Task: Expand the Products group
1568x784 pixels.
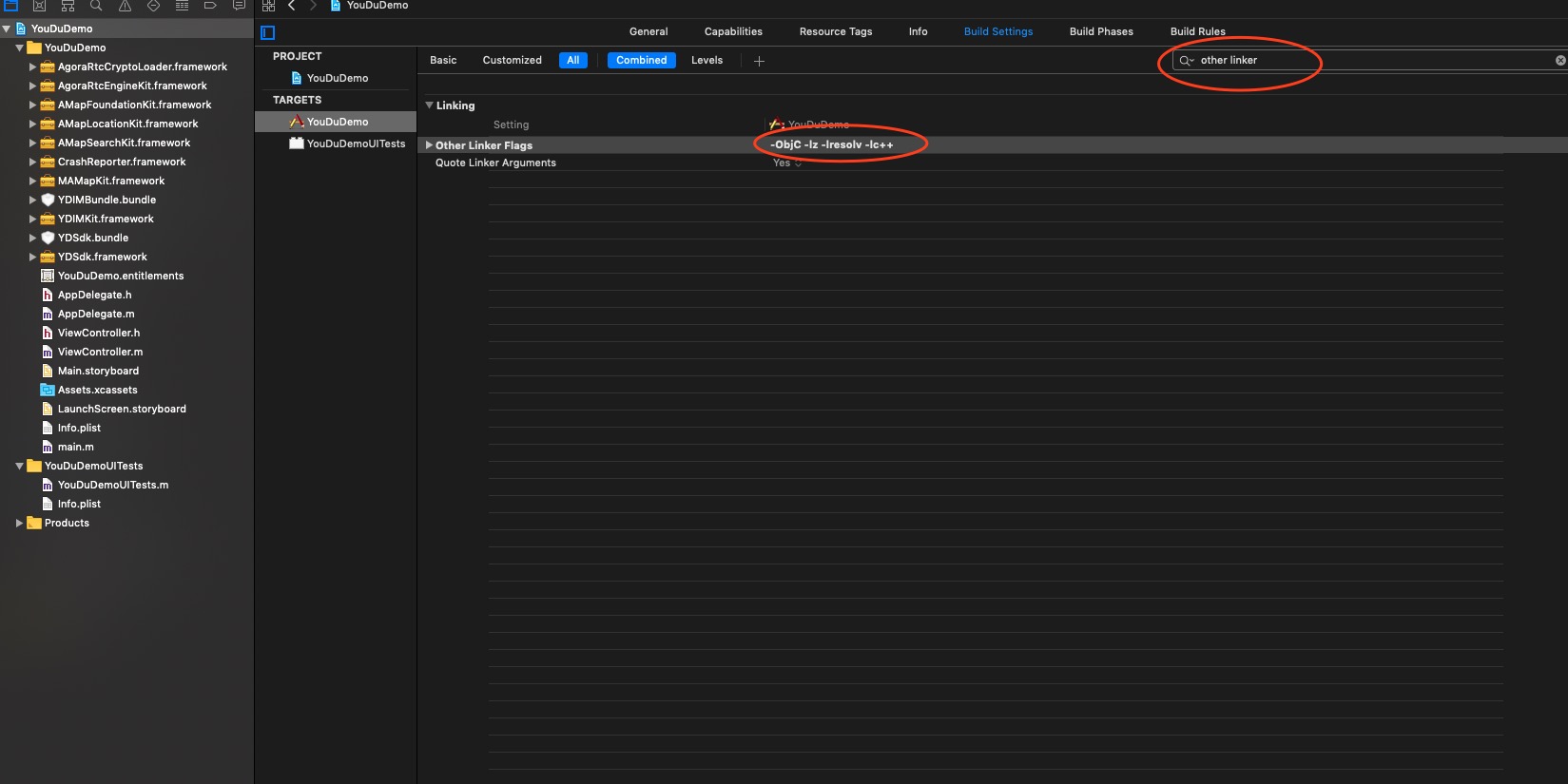Action: point(20,523)
